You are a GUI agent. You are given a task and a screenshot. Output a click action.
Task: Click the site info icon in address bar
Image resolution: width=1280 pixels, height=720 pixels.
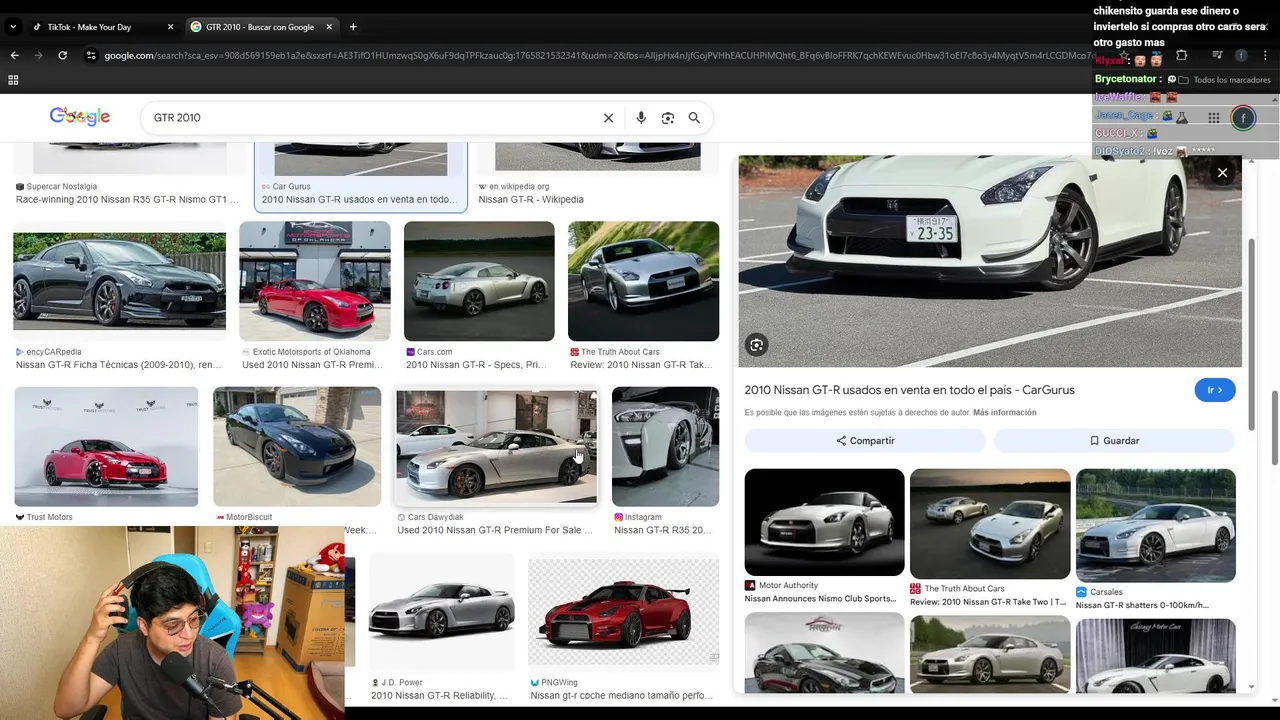[91, 55]
